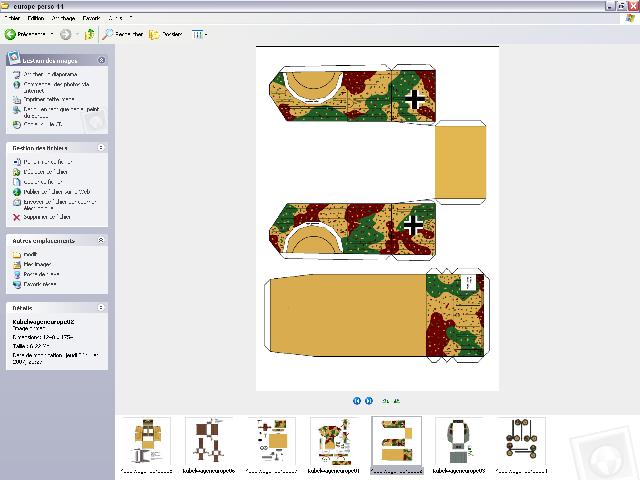Order photo prints via Internet
Viewport: 640px width, 480px height.
pyautogui.click(x=51, y=87)
